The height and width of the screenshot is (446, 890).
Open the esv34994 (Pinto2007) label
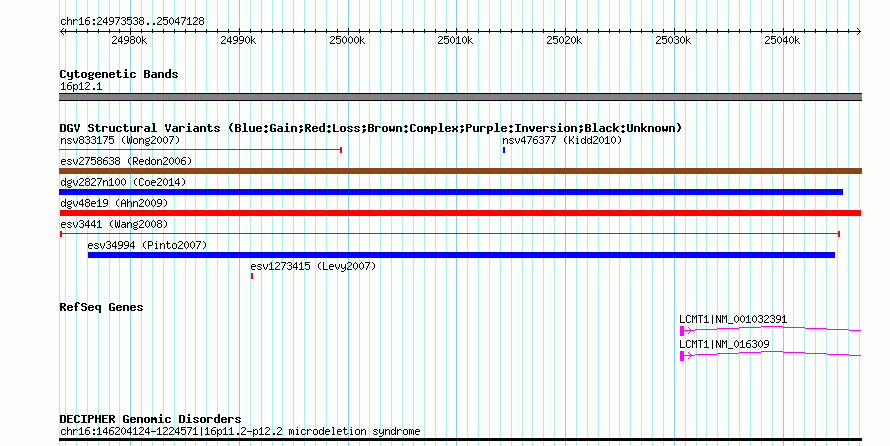pyautogui.click(x=148, y=245)
